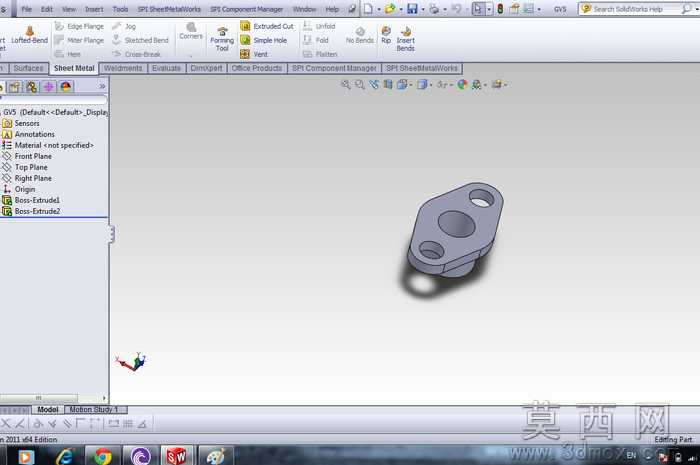
Task: Open the Motion Study 1 tab
Action: (x=93, y=410)
